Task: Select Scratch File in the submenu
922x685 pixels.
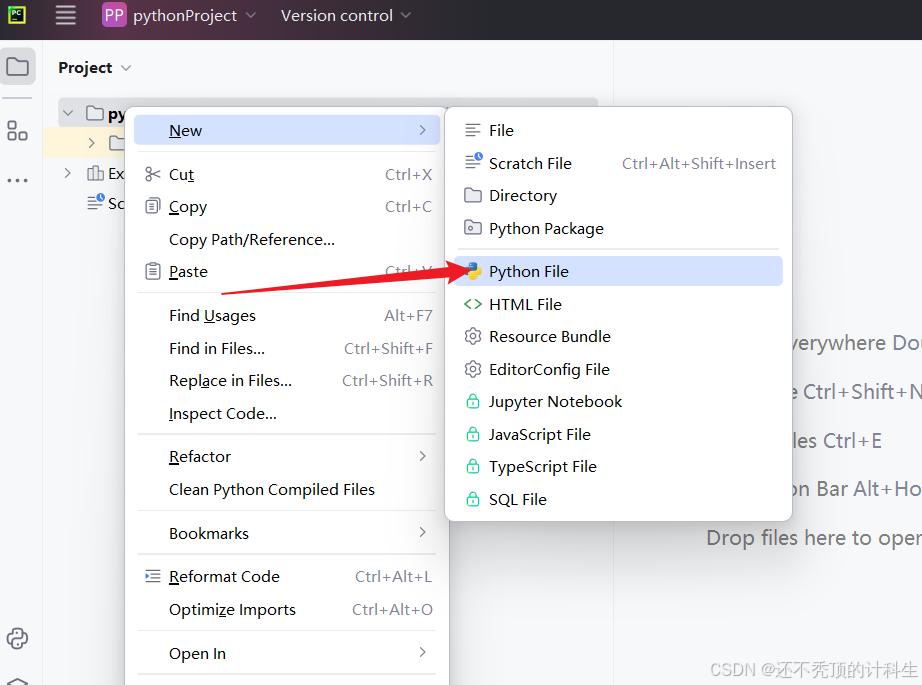Action: pyautogui.click(x=530, y=163)
